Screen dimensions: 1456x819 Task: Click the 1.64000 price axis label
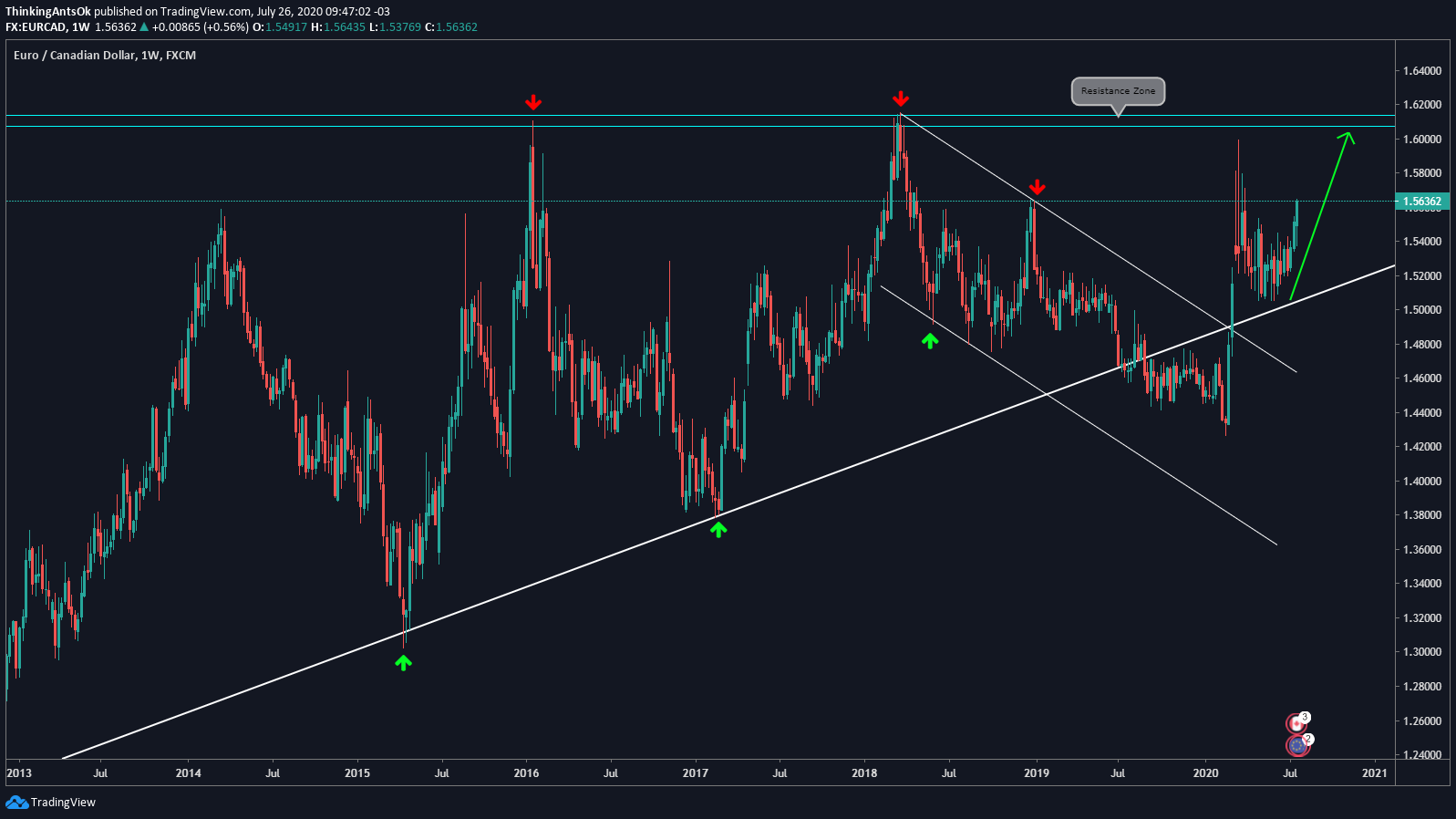coord(1422,70)
